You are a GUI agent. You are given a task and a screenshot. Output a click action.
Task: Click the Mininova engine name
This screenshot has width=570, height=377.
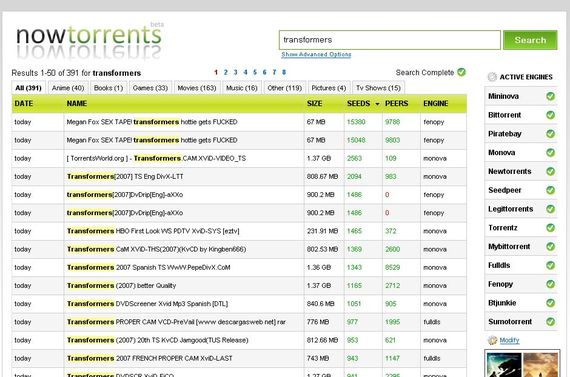click(x=503, y=96)
